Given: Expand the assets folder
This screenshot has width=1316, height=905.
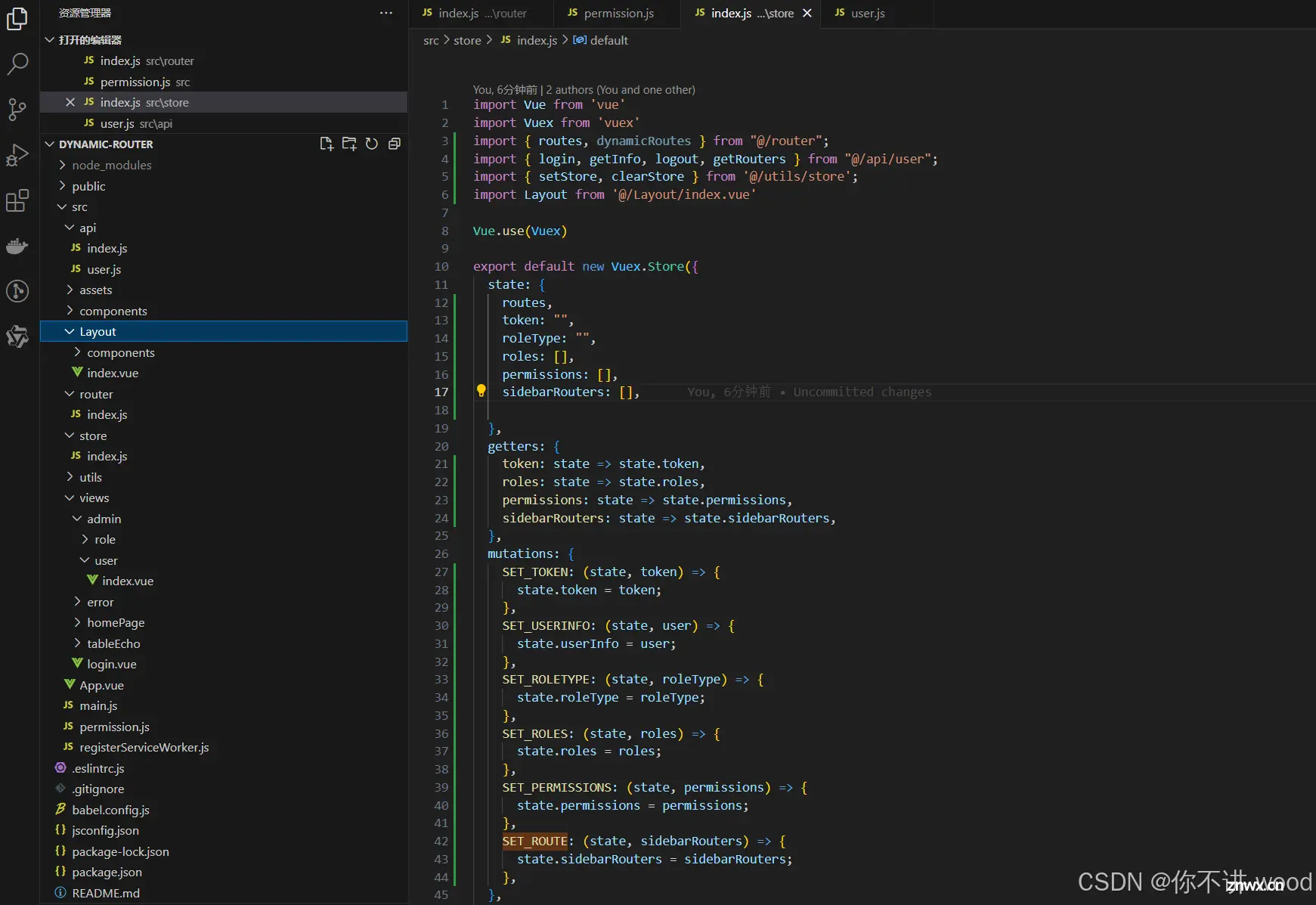Looking at the screenshot, I should click(224, 290).
